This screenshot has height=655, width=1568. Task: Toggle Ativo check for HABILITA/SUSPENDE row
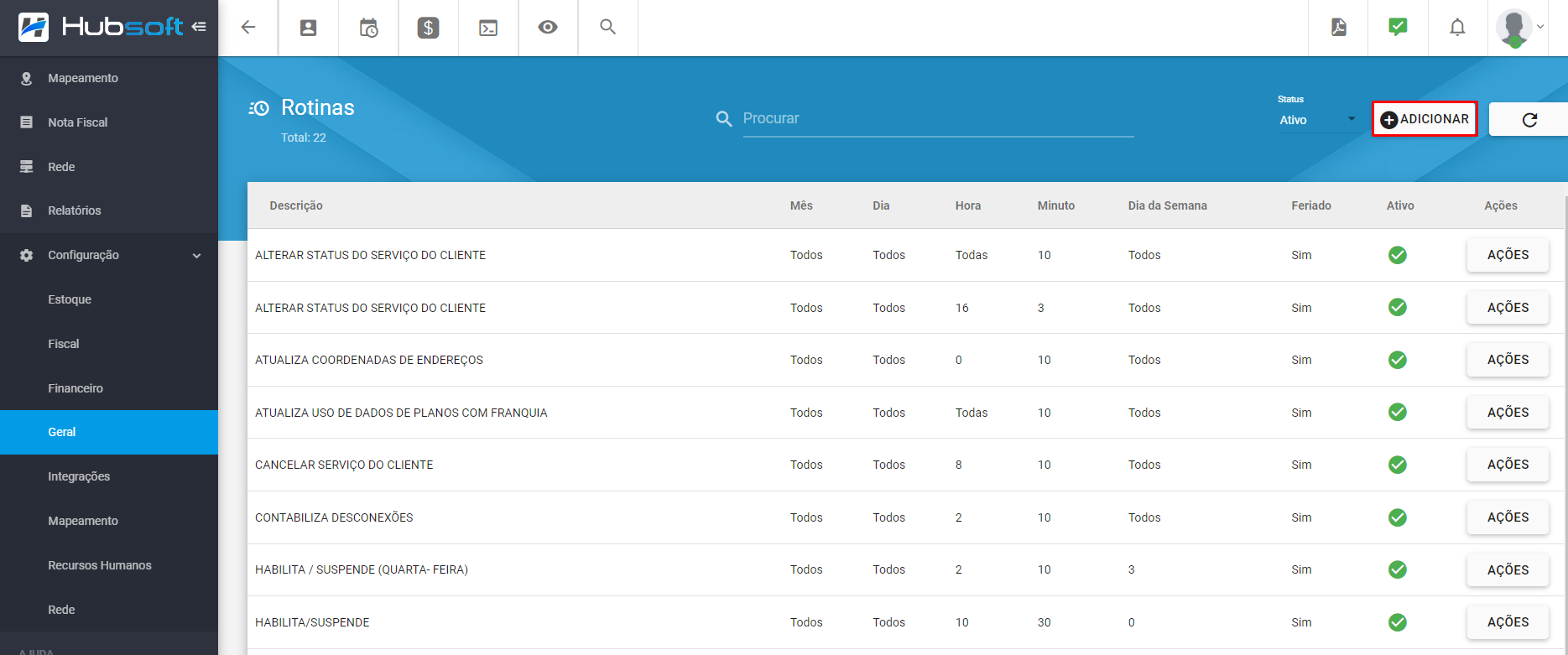coord(1398,622)
